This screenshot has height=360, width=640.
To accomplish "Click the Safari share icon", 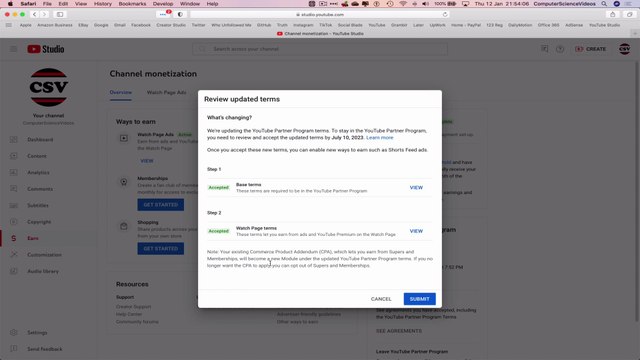I will (612, 14).
